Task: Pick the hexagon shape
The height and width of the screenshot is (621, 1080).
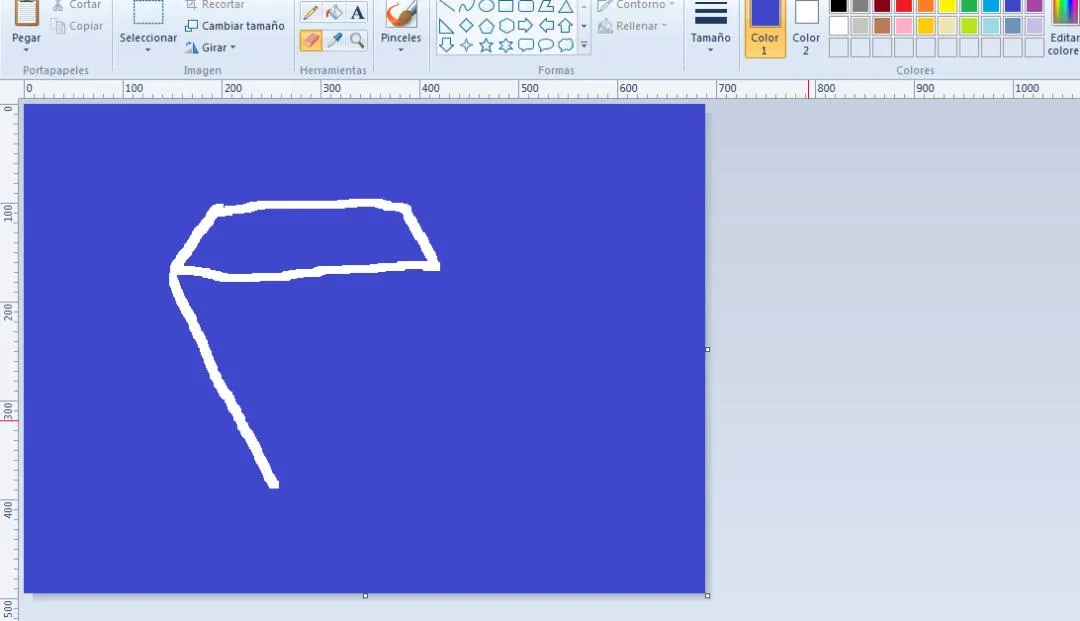Action: tap(506, 26)
